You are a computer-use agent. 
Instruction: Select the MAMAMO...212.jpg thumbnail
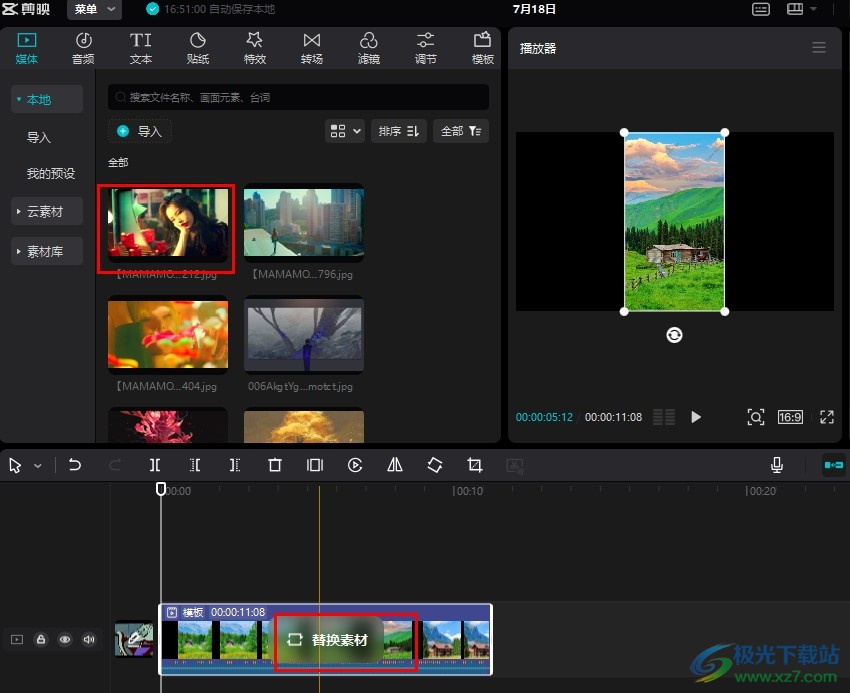point(168,223)
